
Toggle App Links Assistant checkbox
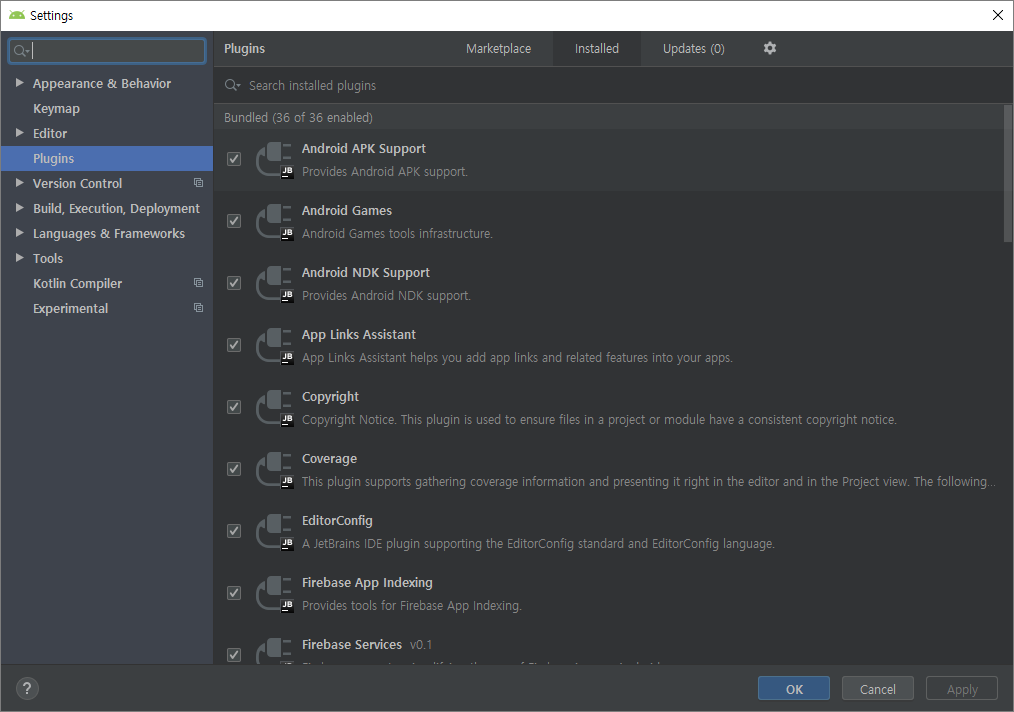click(234, 345)
